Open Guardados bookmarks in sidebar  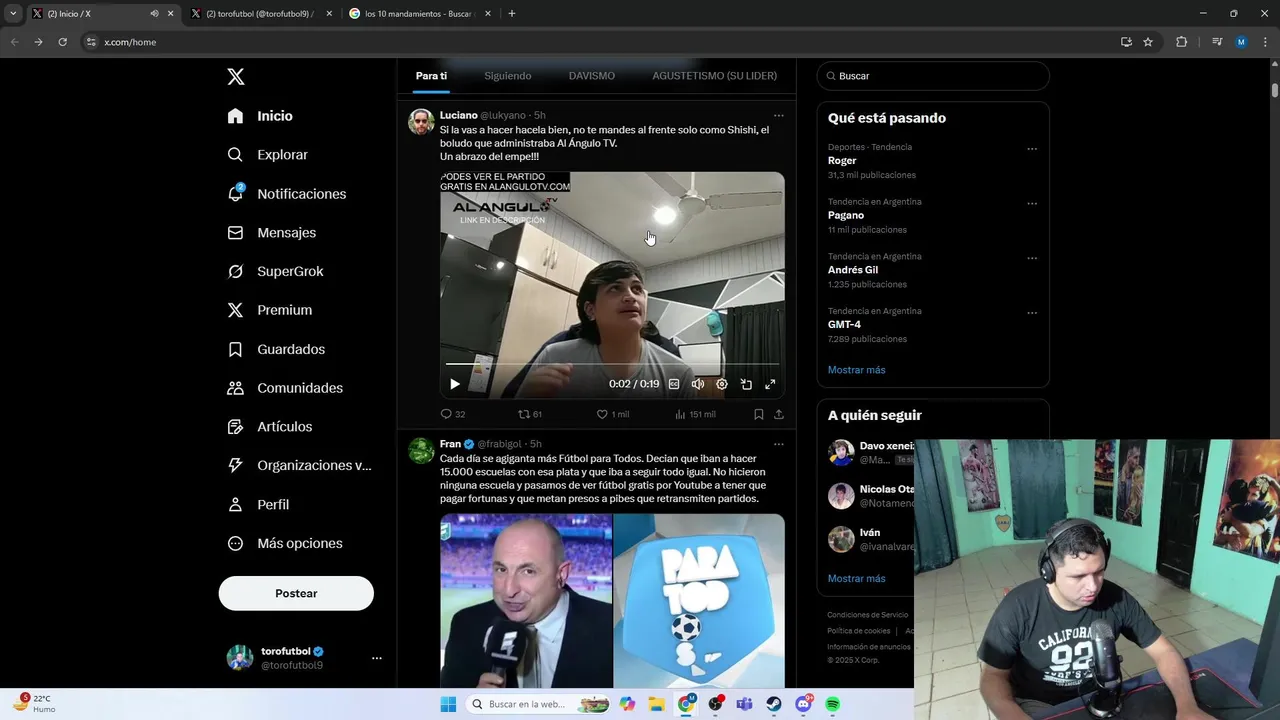276,349
